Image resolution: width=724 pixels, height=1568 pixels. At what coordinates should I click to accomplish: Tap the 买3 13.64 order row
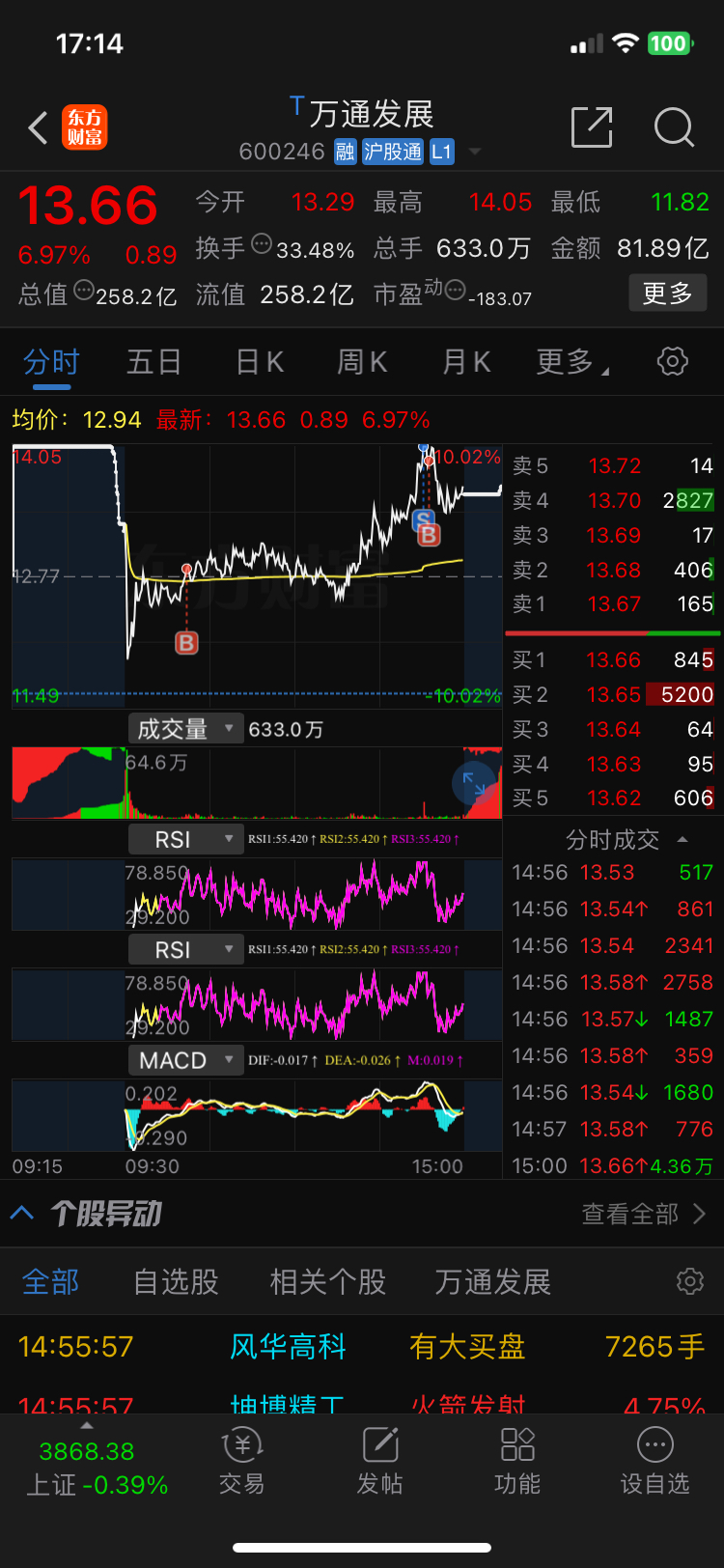point(613,729)
